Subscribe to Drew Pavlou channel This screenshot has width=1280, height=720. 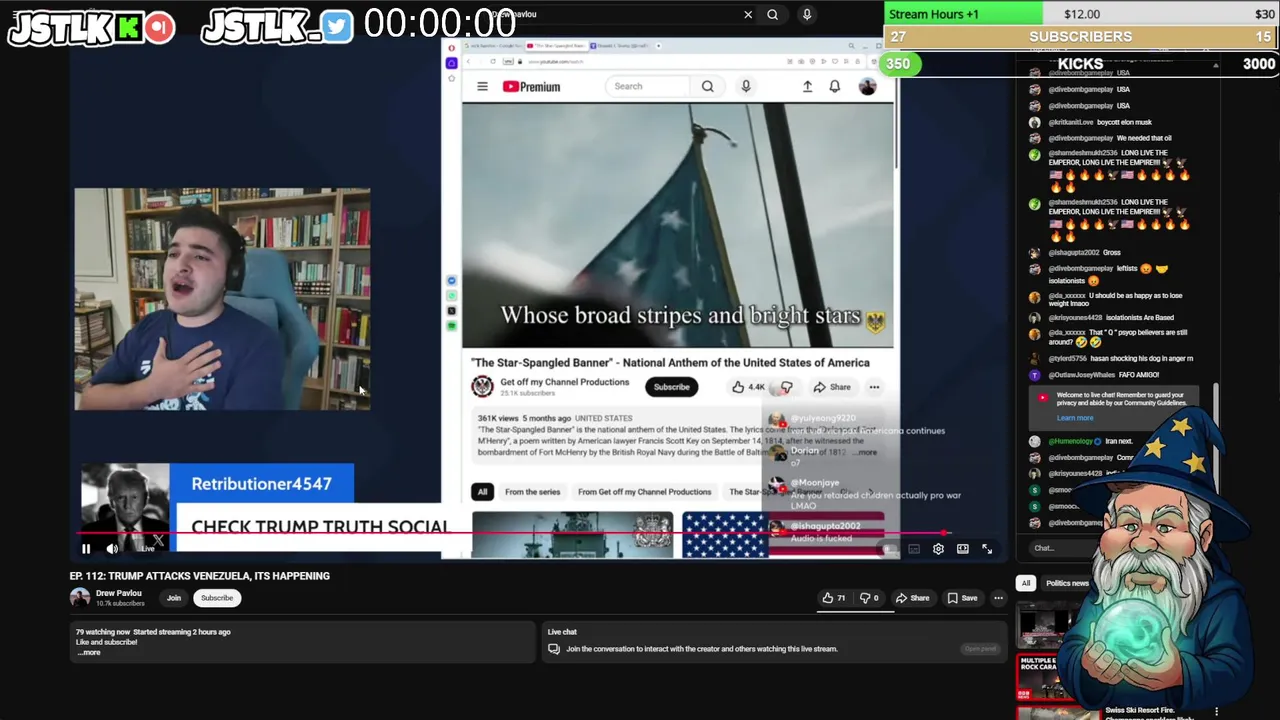click(217, 598)
